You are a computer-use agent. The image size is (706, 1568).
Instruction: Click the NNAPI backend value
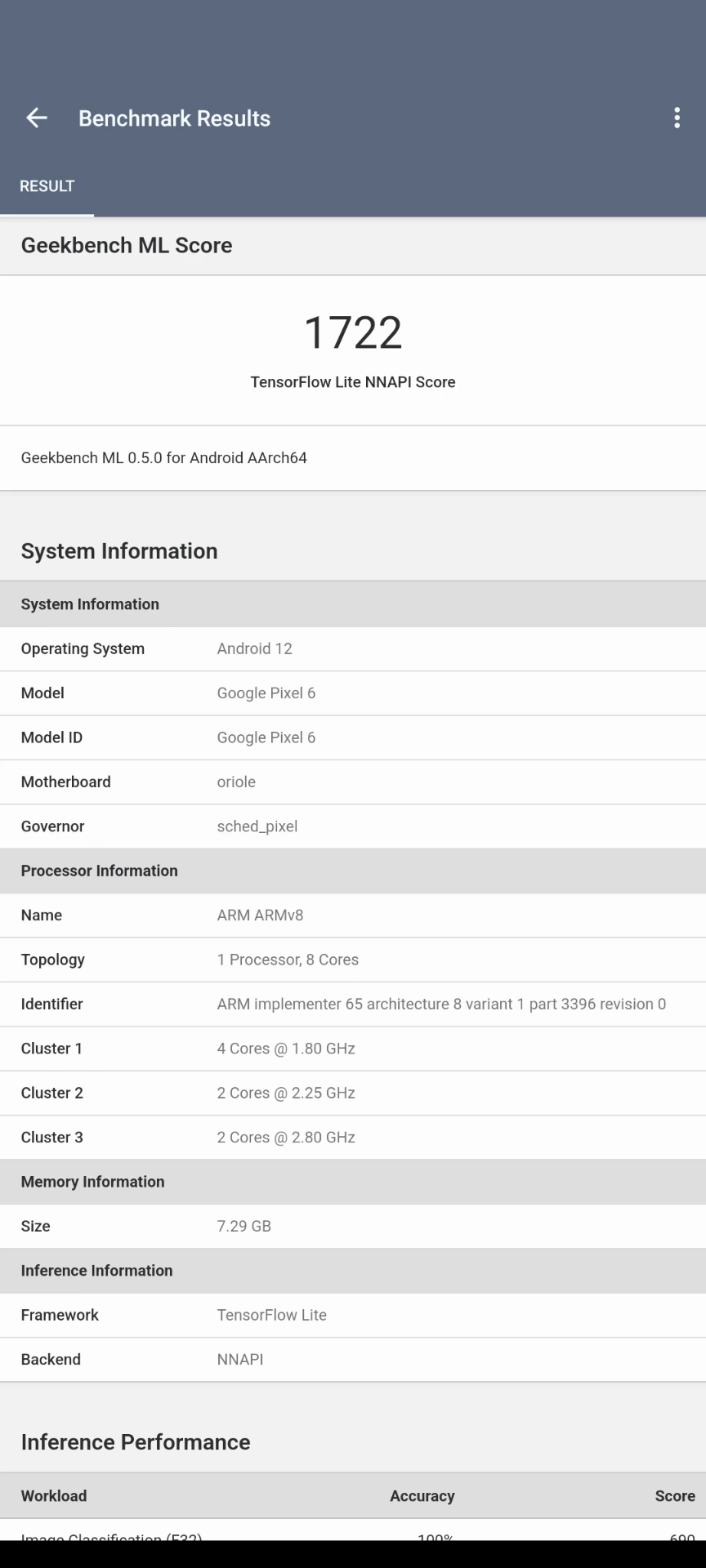pyautogui.click(x=240, y=1360)
